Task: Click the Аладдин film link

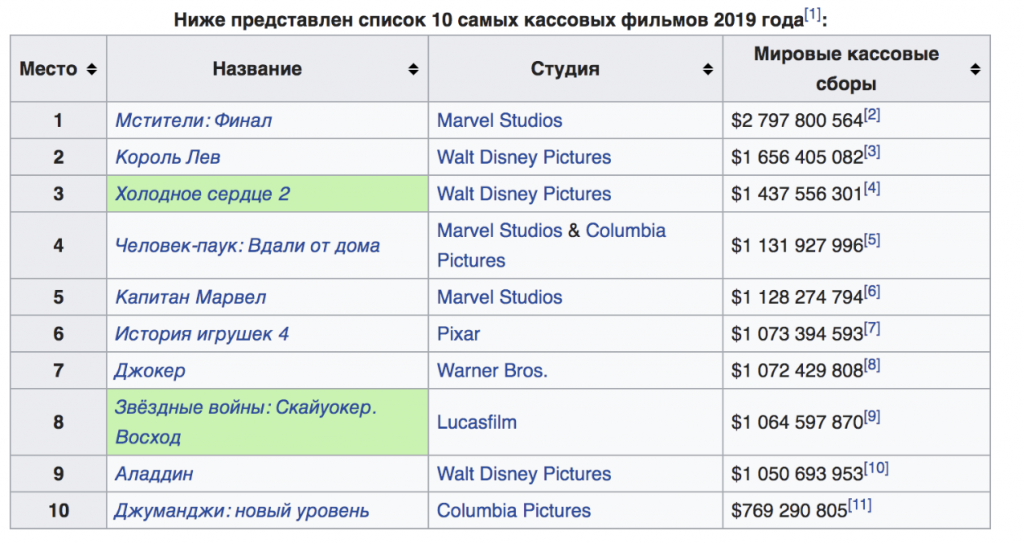Action: pos(154,474)
